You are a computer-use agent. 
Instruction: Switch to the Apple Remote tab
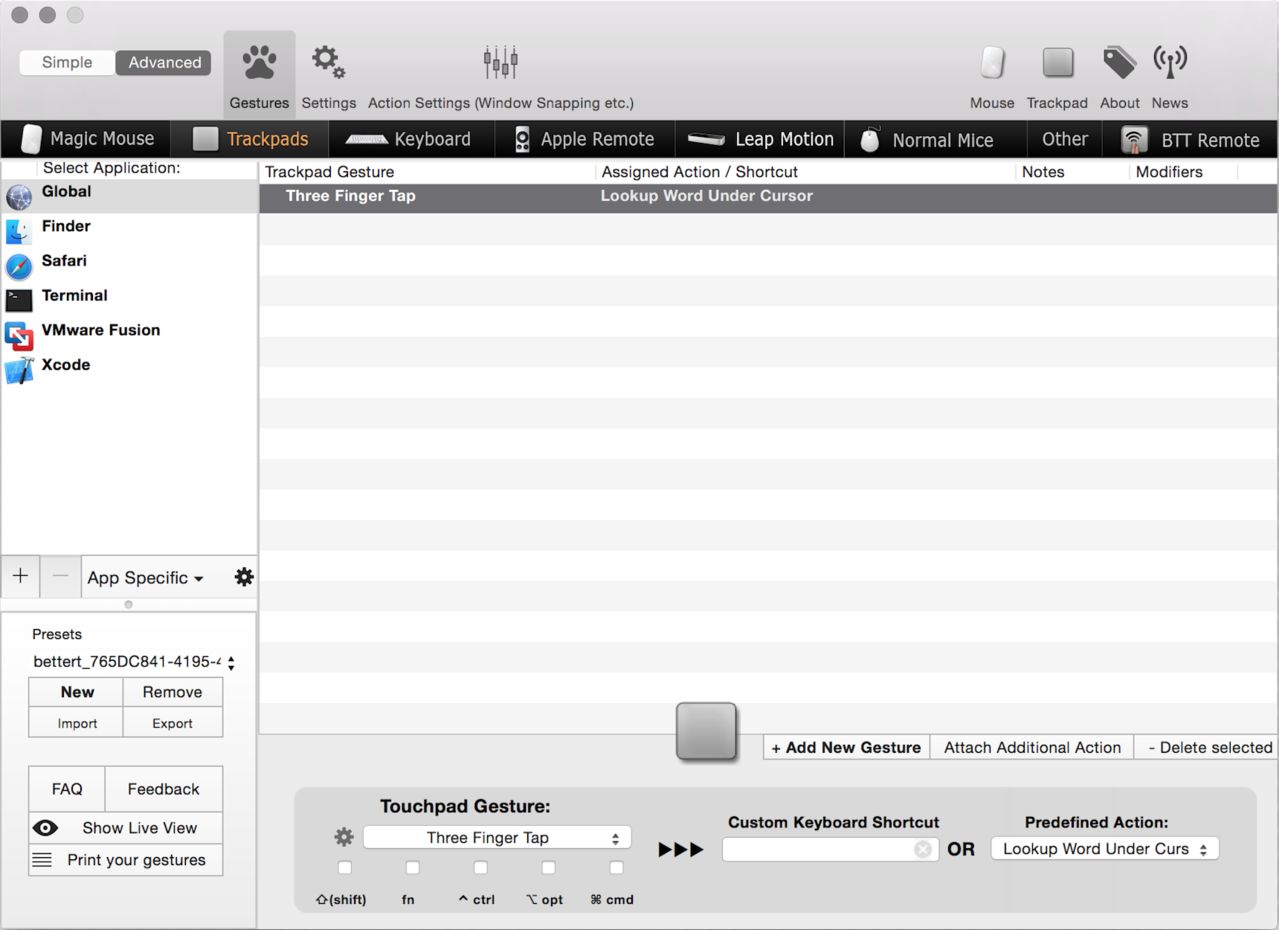(x=586, y=139)
